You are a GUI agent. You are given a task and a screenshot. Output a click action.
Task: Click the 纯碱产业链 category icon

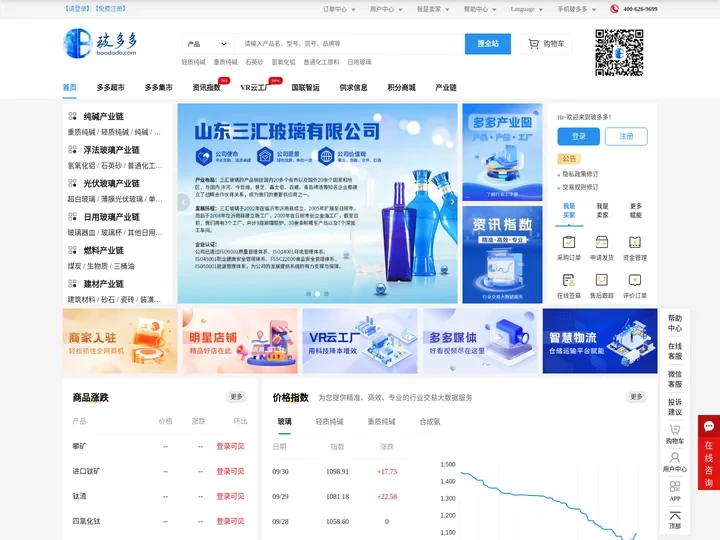click(72, 116)
